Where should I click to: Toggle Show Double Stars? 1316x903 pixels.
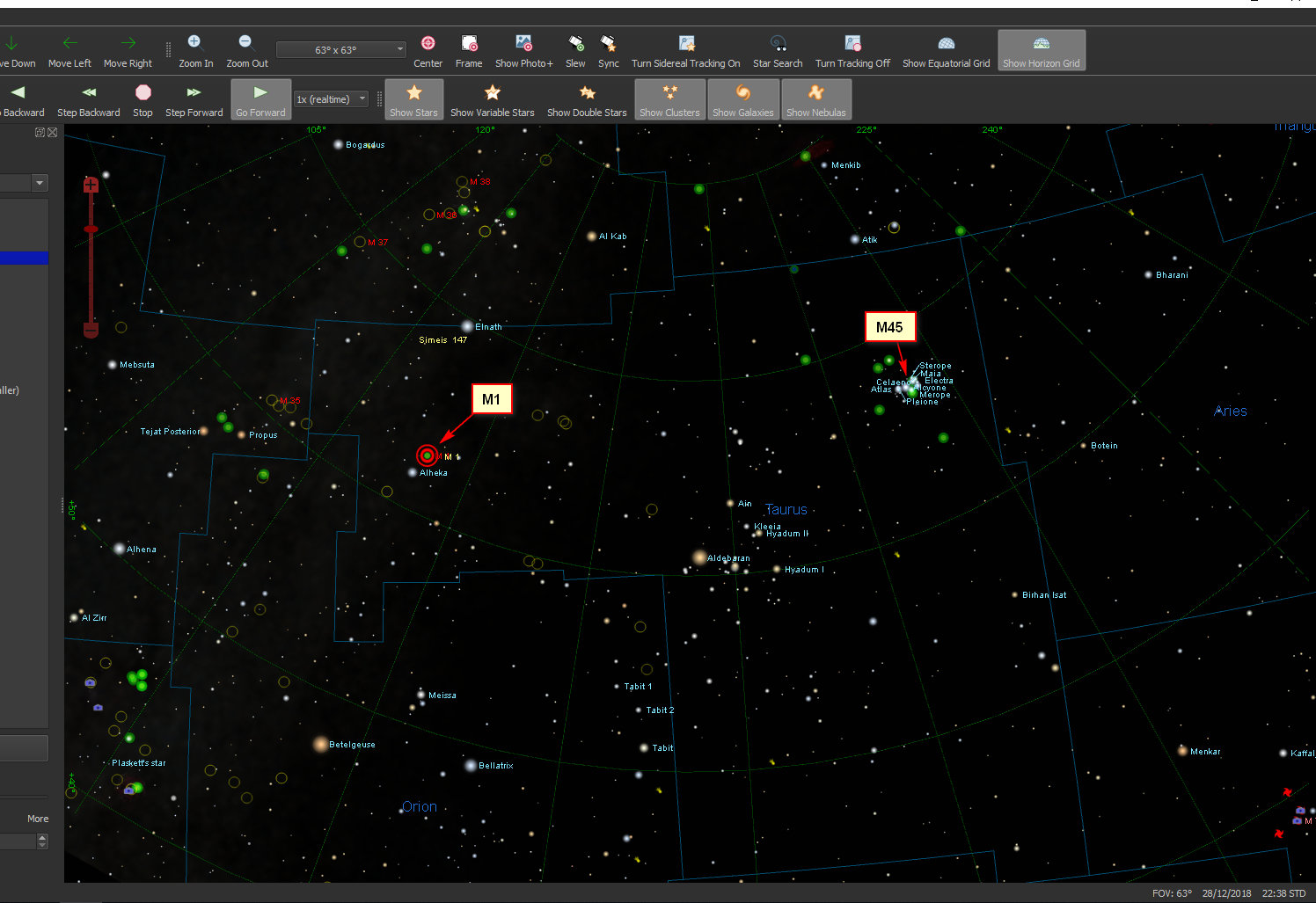(x=587, y=99)
